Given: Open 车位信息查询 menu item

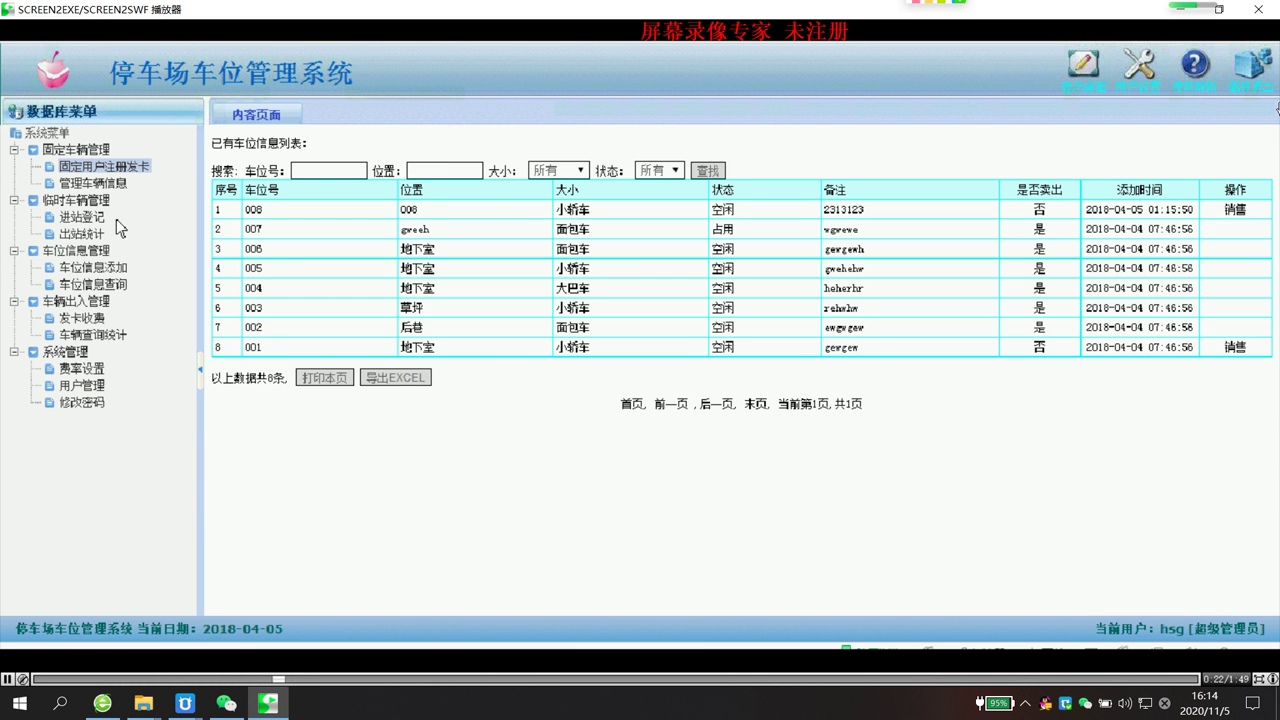Looking at the screenshot, I should [93, 285].
